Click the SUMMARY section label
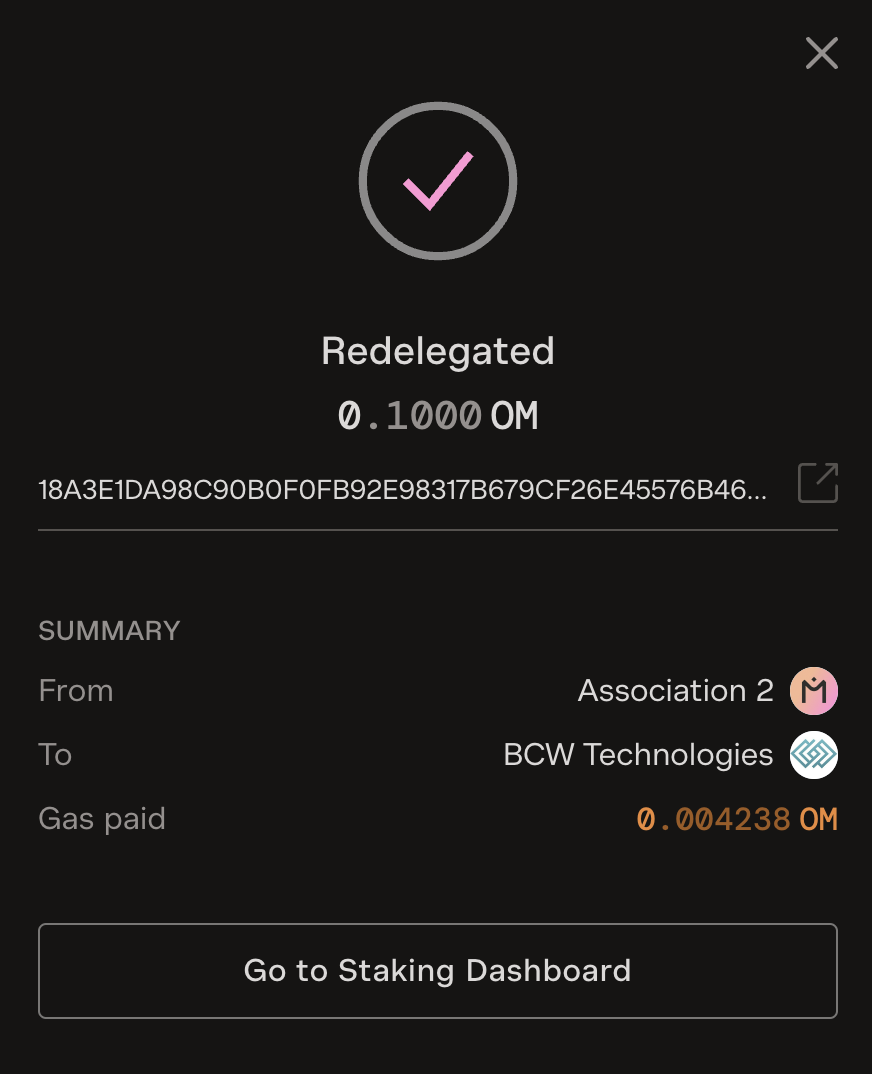The image size is (872, 1074). tap(109, 631)
